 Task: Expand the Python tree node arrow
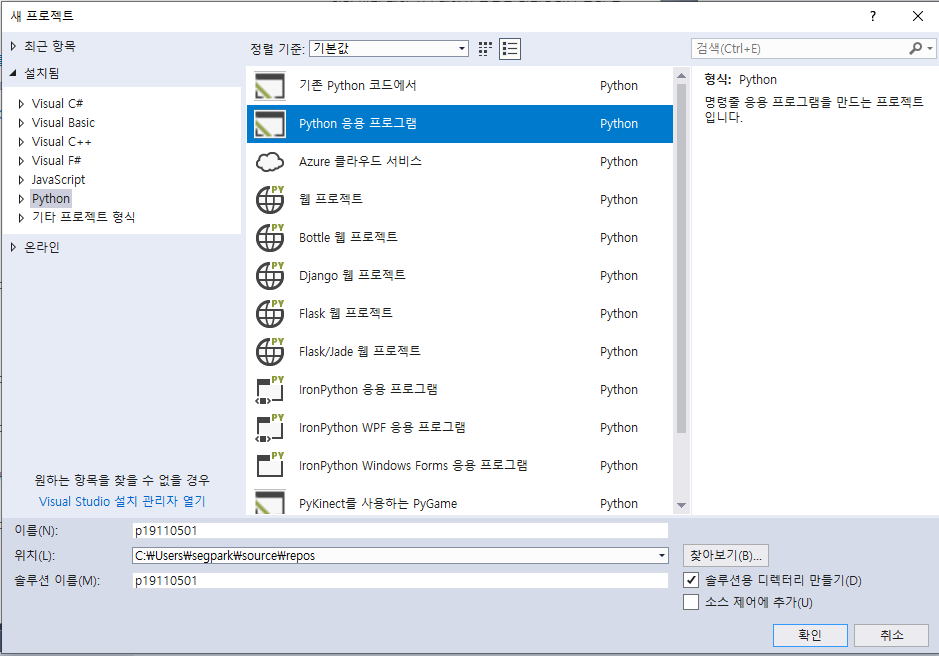point(21,199)
